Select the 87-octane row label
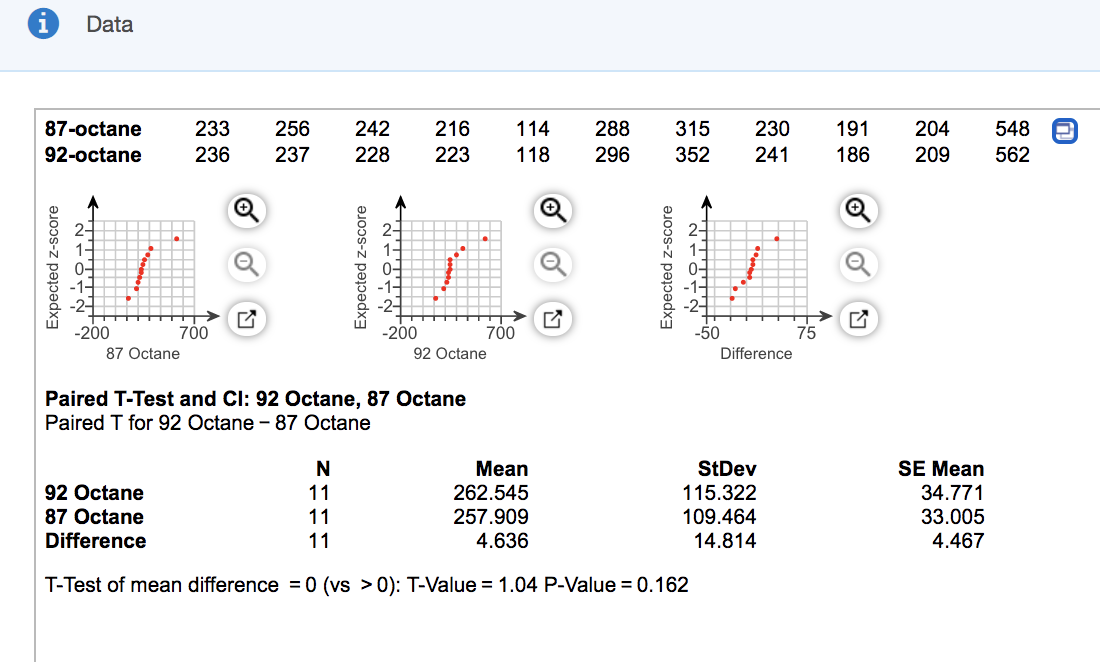This screenshot has height=662, width=1100. point(93,129)
